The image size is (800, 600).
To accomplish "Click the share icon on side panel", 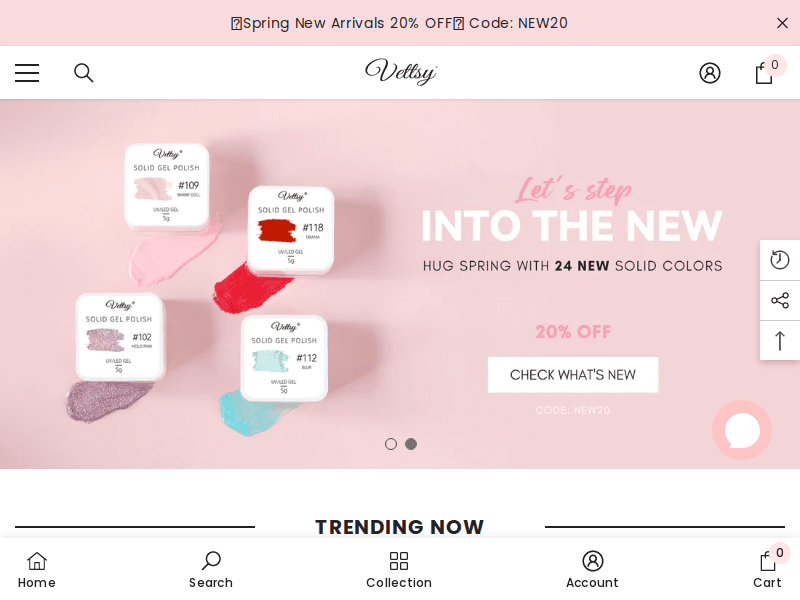I will click(780, 301).
